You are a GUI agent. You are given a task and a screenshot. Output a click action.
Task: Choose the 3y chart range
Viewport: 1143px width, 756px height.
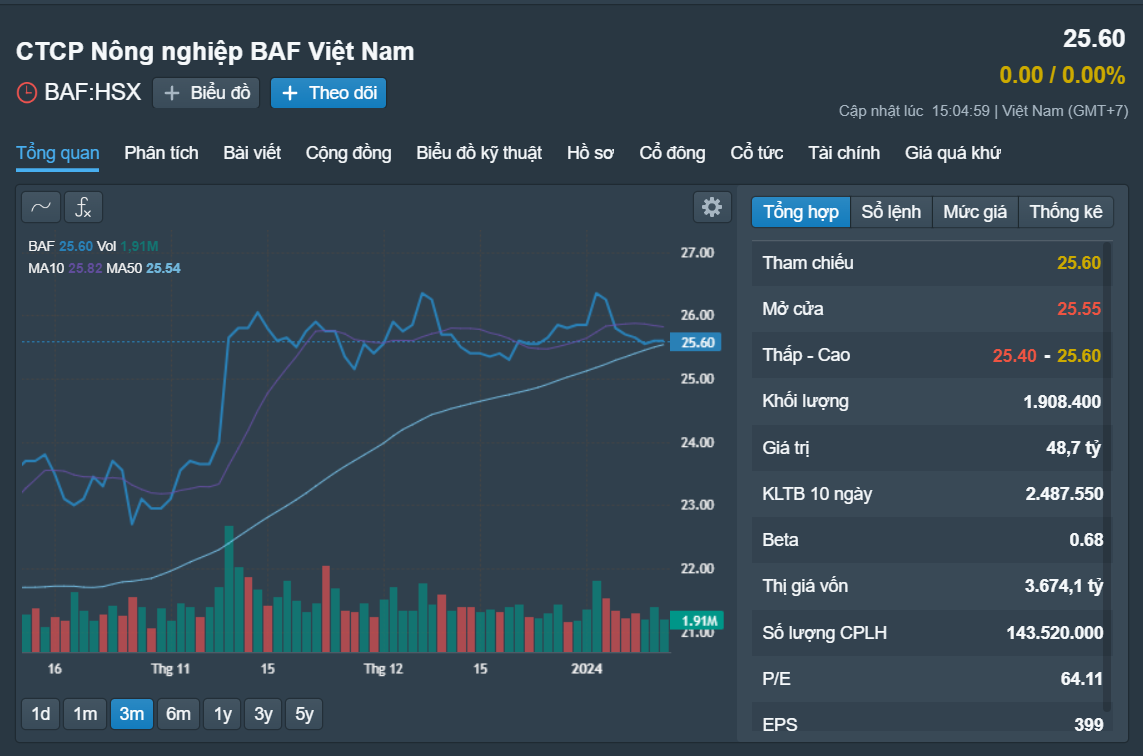coord(263,714)
